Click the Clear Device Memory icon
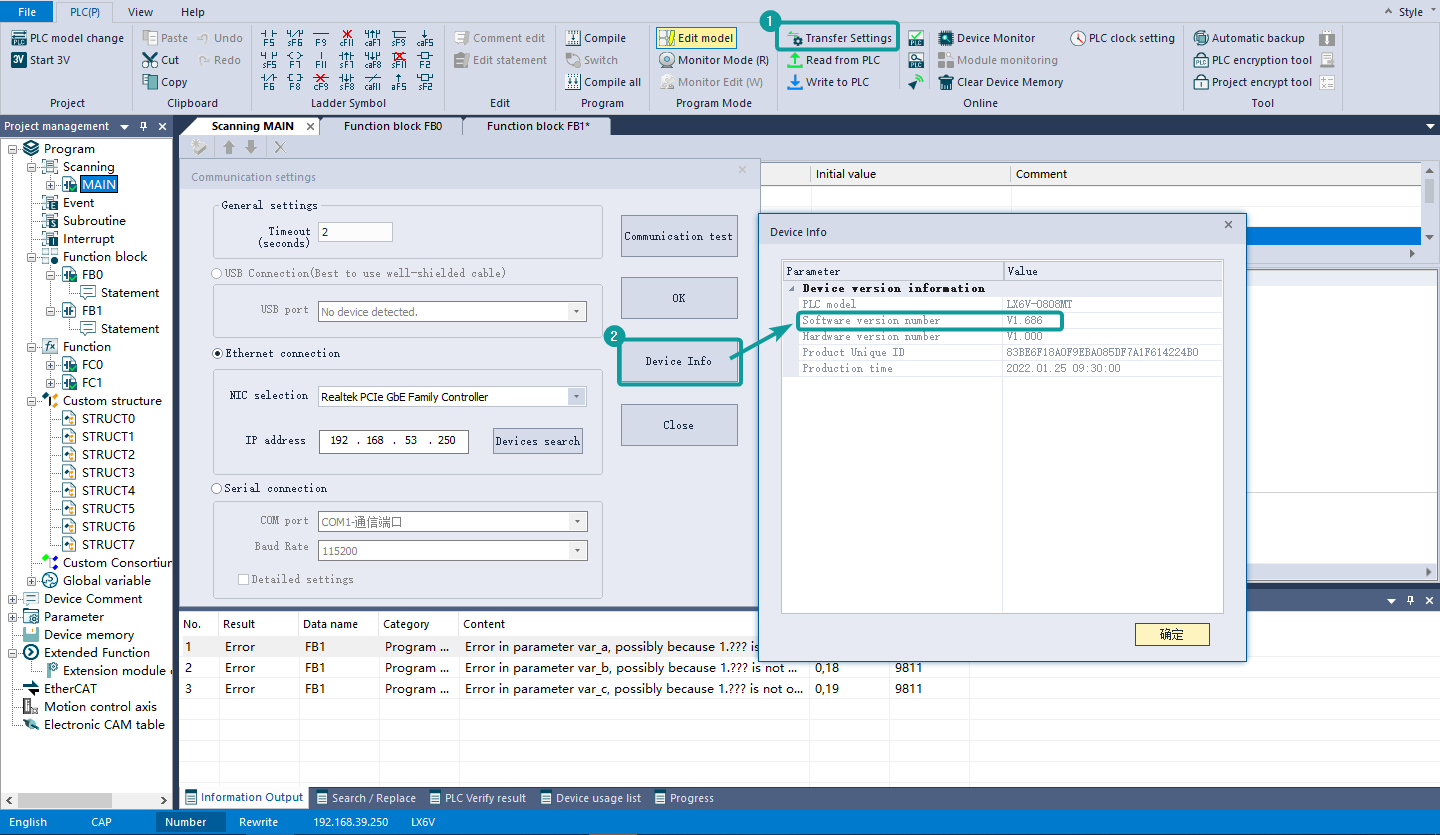 pos(946,82)
